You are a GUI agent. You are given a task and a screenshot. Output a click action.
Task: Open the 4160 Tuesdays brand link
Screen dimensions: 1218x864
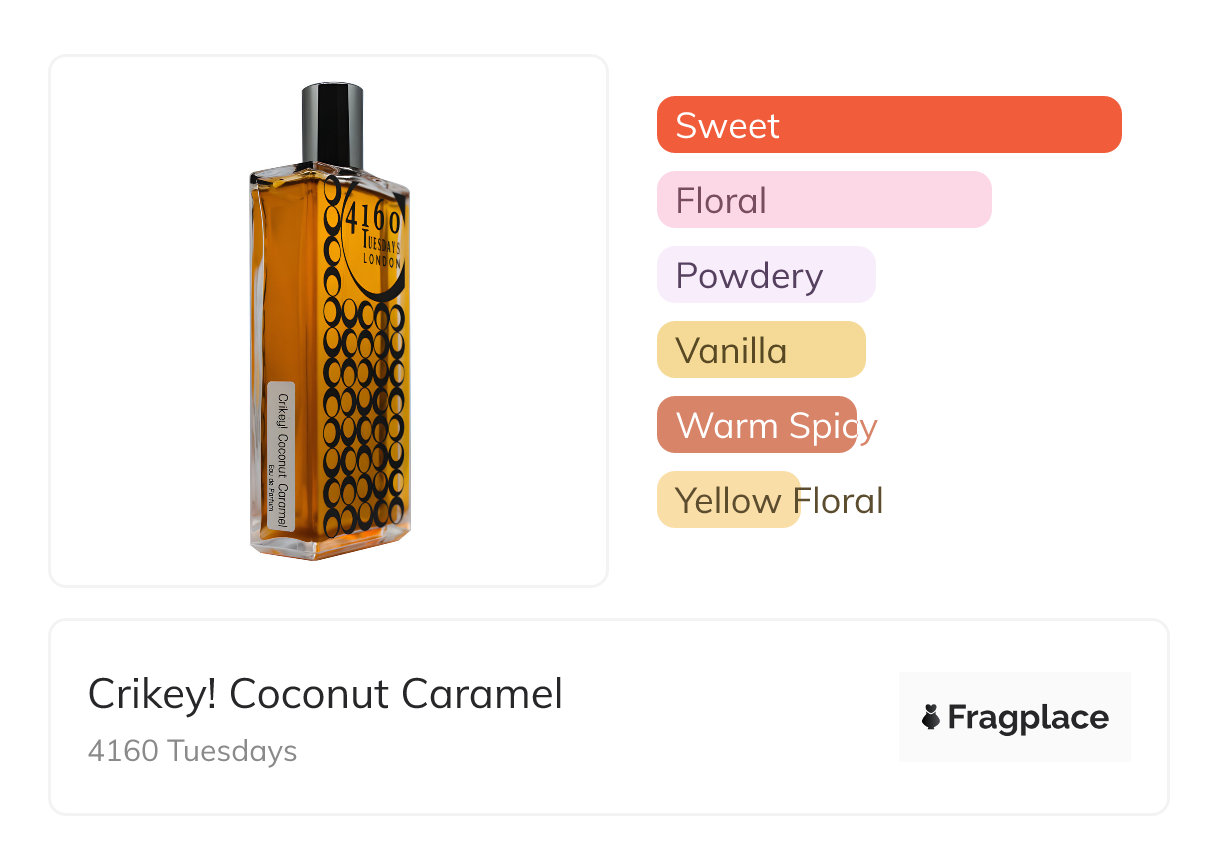click(x=192, y=751)
